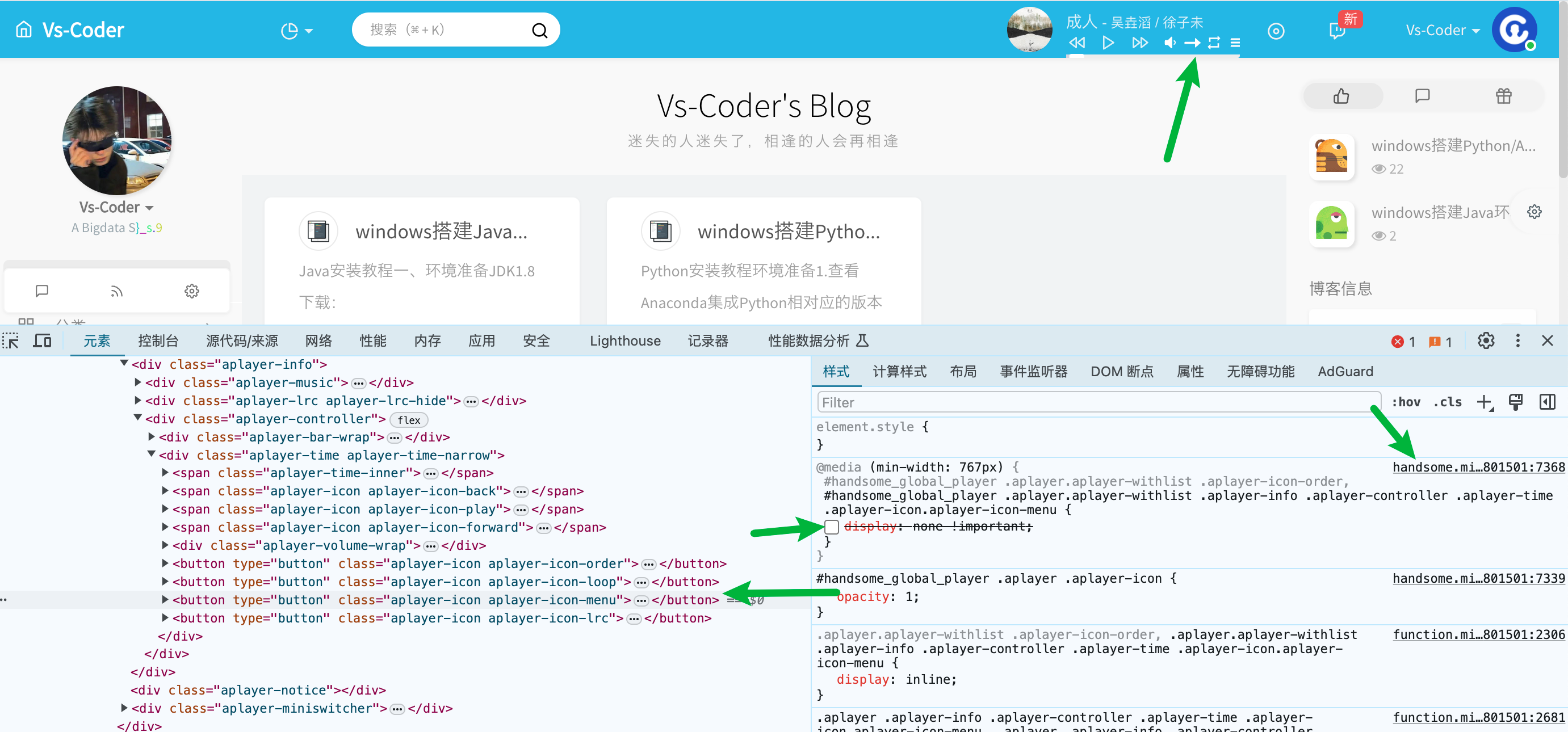1568x732 pixels.
Task: Toggle :hov element state panel
Action: (x=1406, y=402)
